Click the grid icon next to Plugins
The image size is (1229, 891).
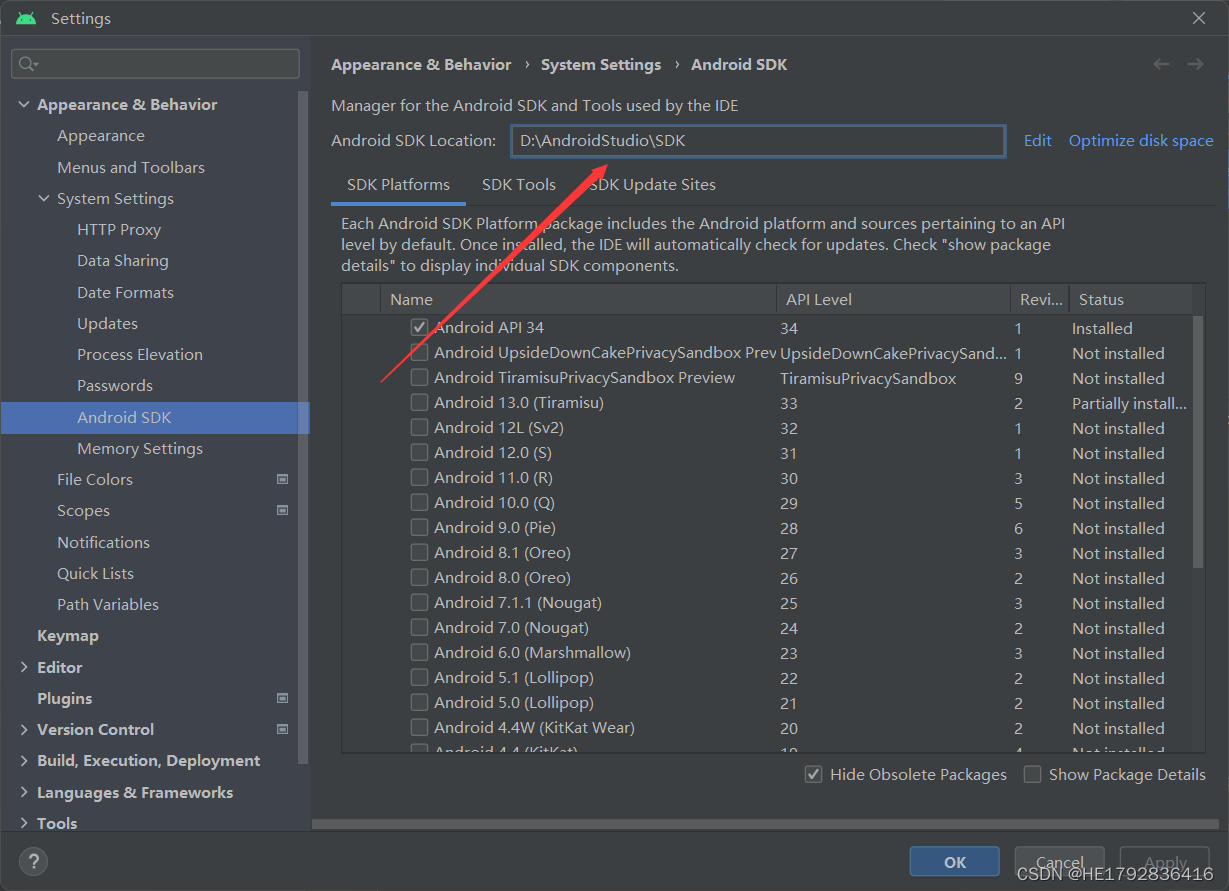pyautogui.click(x=281, y=698)
